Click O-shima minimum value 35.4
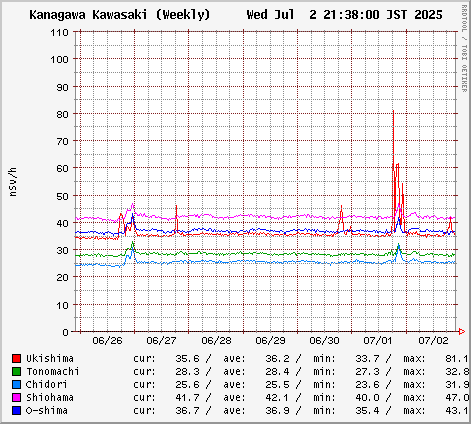The height and width of the screenshot is (424, 471). 367,410
